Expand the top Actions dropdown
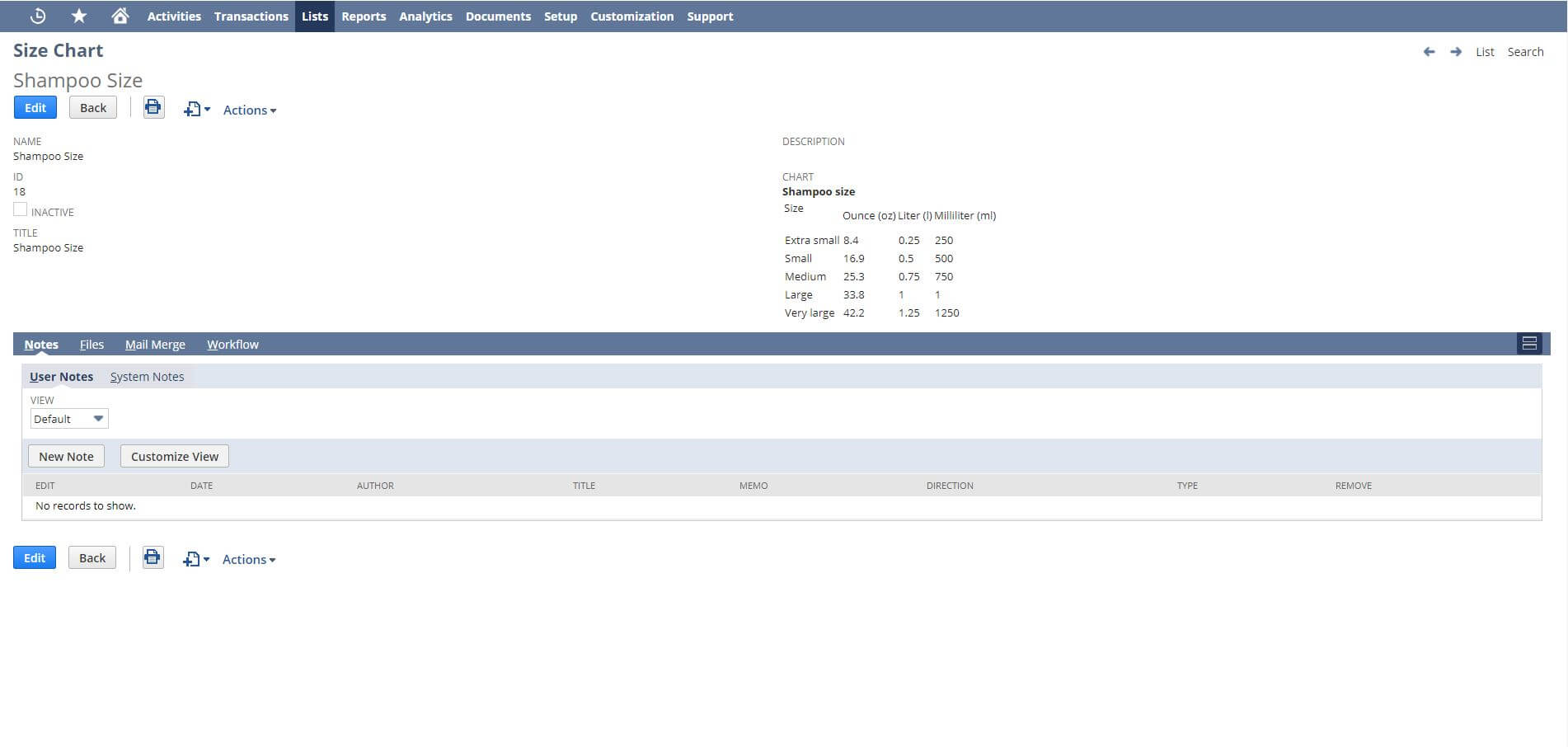This screenshot has height=747, width=1568. pyautogui.click(x=249, y=110)
